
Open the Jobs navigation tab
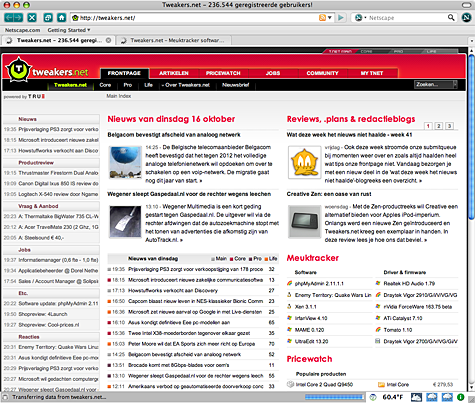pos(273,73)
